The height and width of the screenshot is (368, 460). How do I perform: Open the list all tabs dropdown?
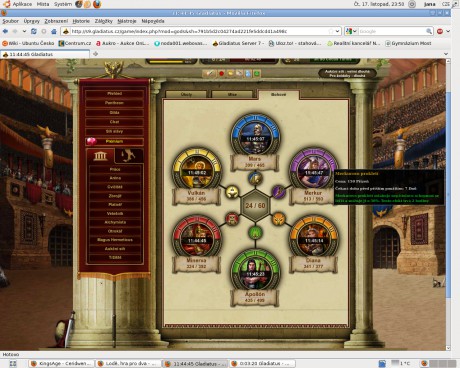tap(446, 54)
